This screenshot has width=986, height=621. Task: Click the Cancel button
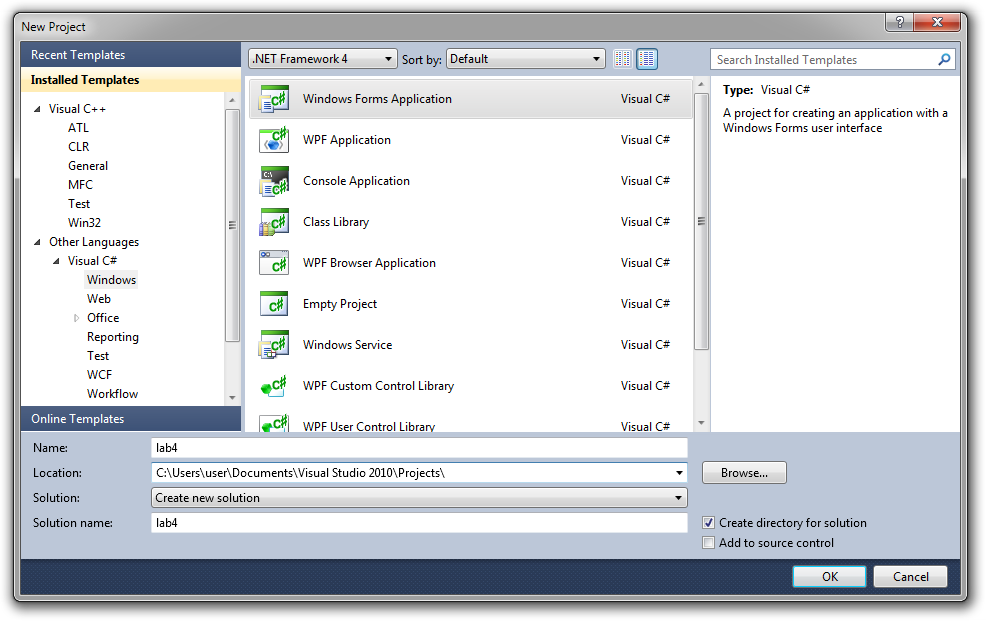coord(911,576)
